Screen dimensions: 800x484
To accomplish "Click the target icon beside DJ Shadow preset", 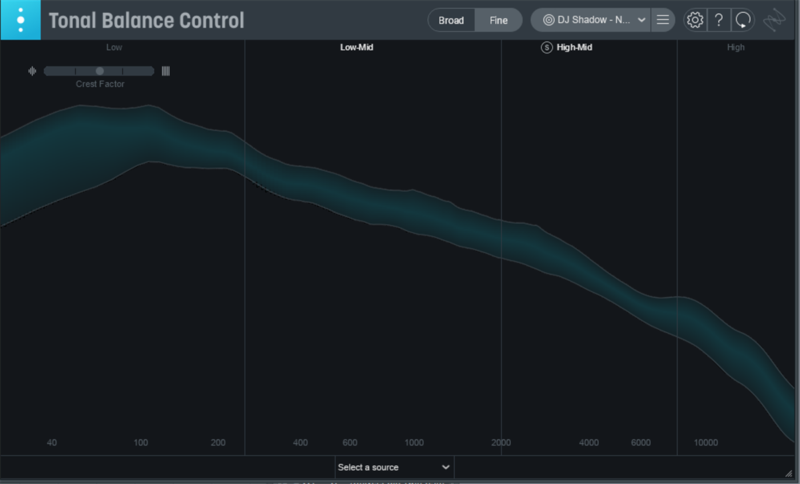I will [x=549, y=20].
